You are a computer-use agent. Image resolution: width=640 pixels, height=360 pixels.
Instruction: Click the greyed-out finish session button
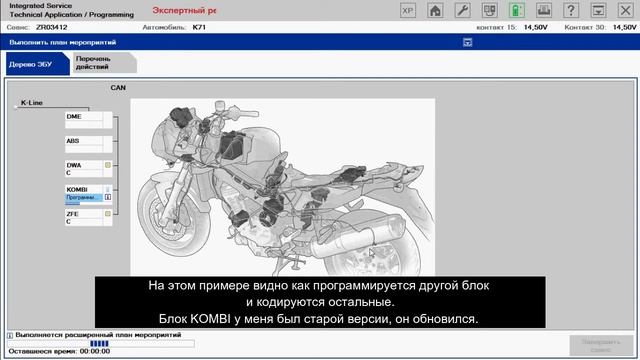601,345
